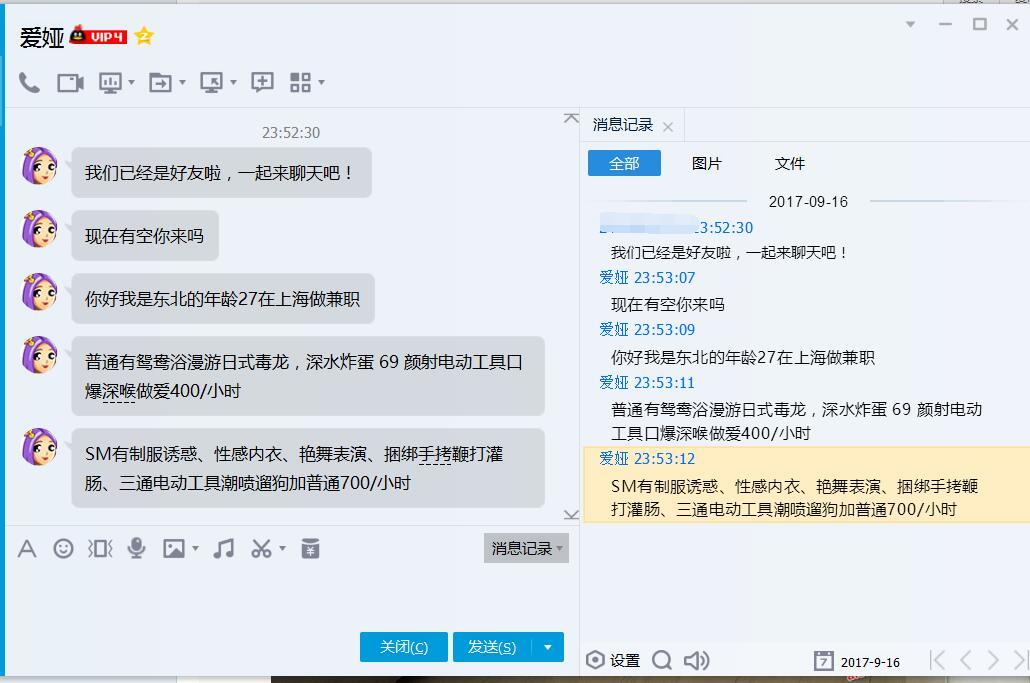Screen dimensions: 1030x683
Task: Click the search magnifier in the record panel
Action: pyautogui.click(x=662, y=660)
